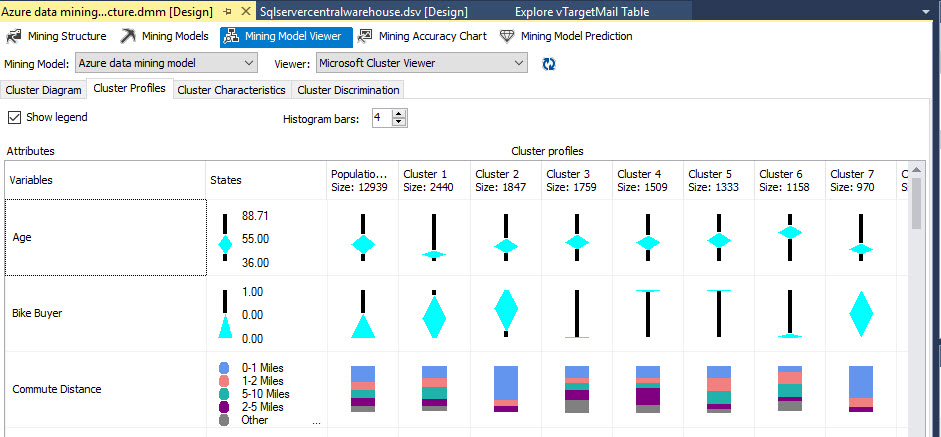The width and height of the screenshot is (941, 437).
Task: Click Age diamond for Cluster 1
Action: (x=434, y=255)
